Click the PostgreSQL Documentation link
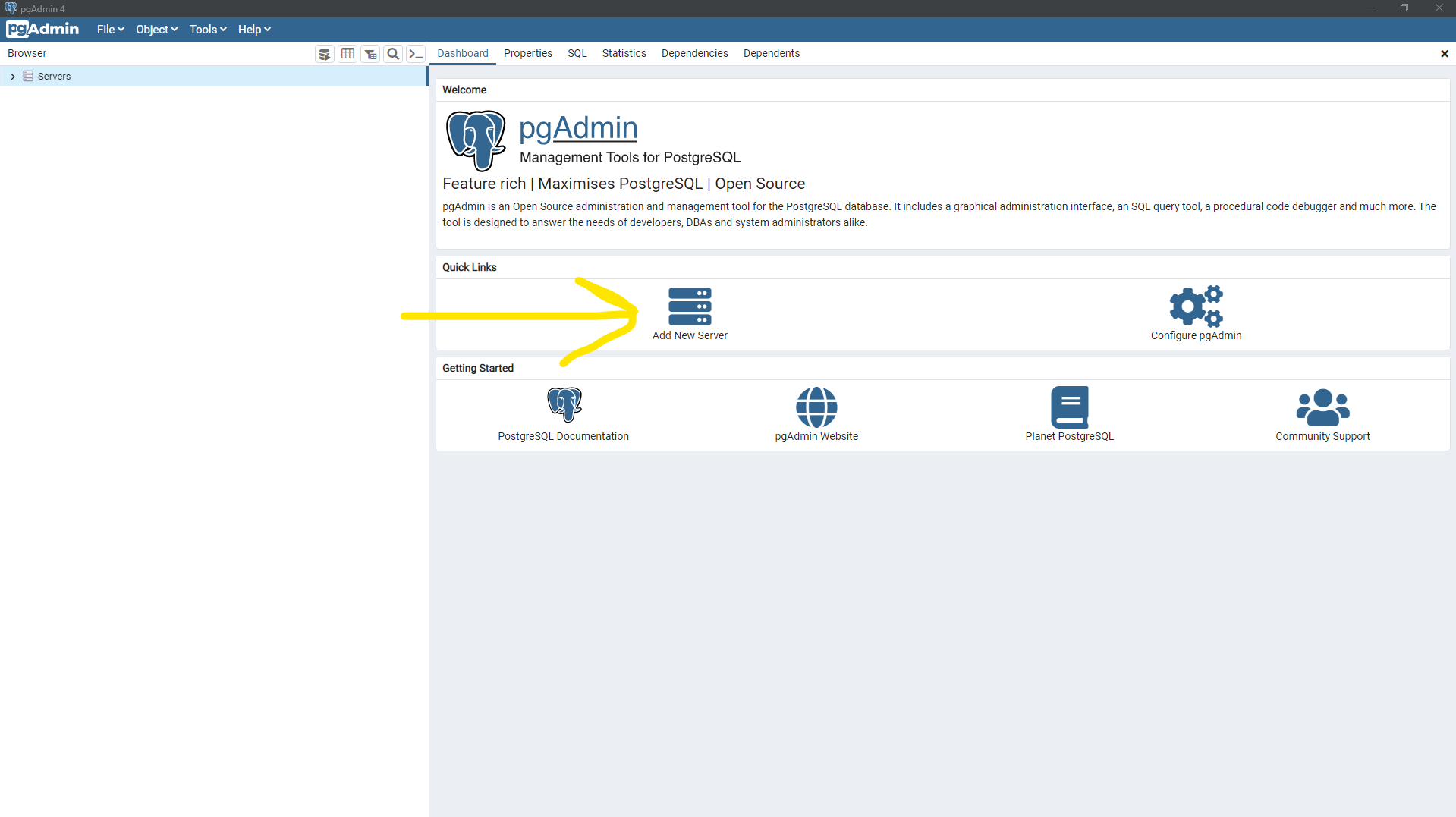The width and height of the screenshot is (1456, 817). [563, 404]
